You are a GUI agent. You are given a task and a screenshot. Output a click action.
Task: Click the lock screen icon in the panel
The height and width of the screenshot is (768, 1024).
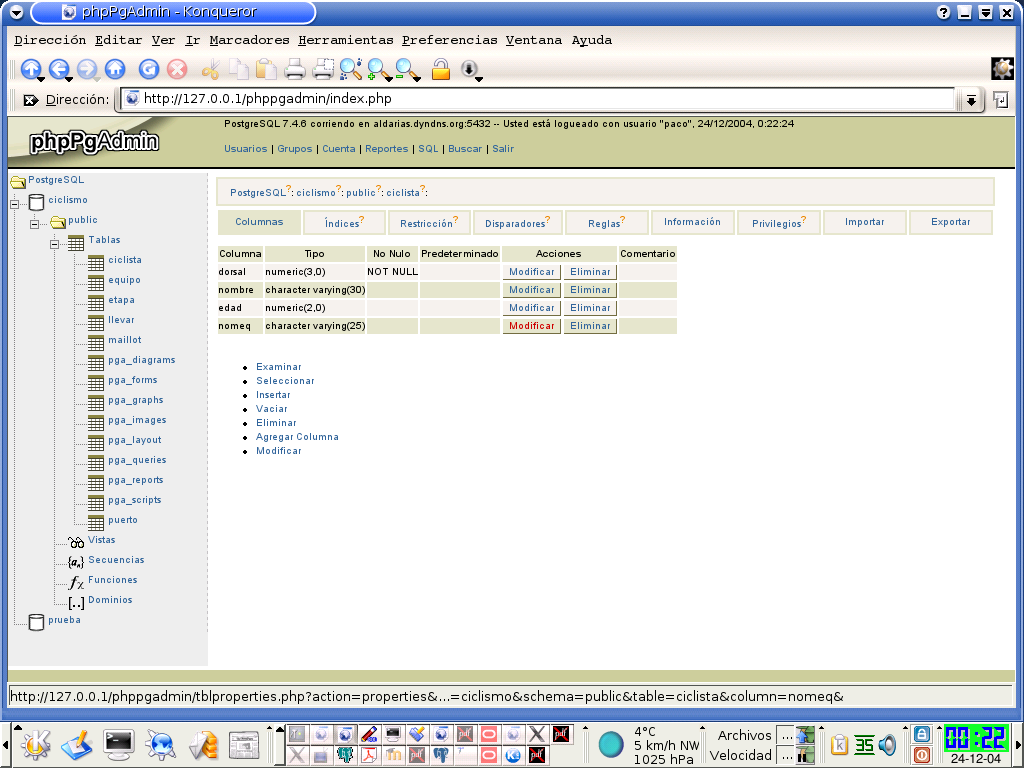tap(921, 734)
